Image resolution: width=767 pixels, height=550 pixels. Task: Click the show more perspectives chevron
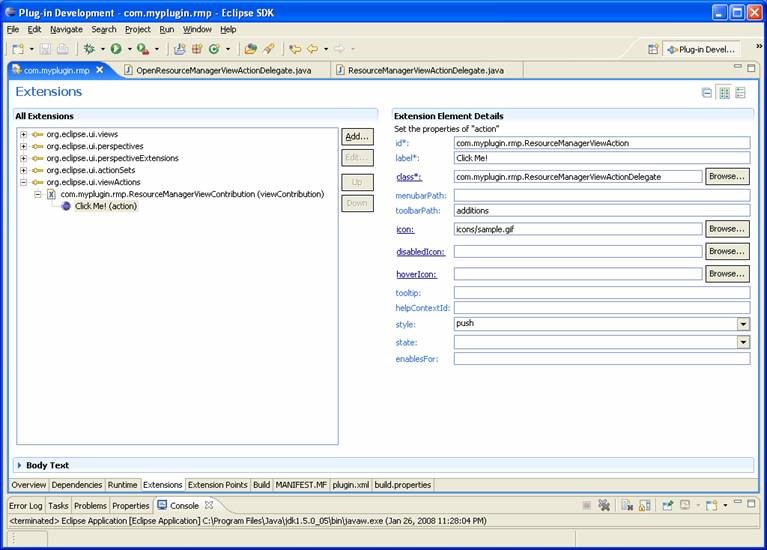tap(759, 46)
